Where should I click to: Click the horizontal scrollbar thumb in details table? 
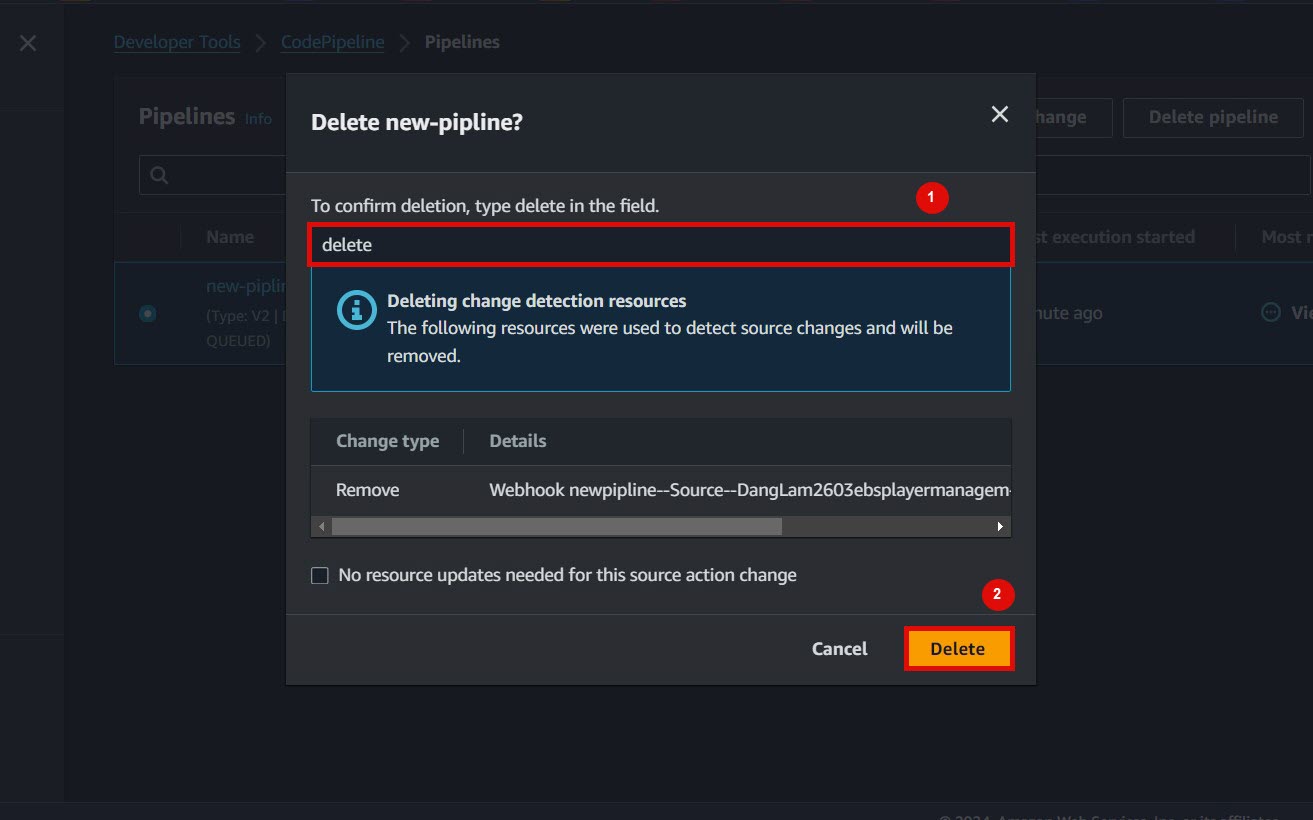tap(557, 526)
